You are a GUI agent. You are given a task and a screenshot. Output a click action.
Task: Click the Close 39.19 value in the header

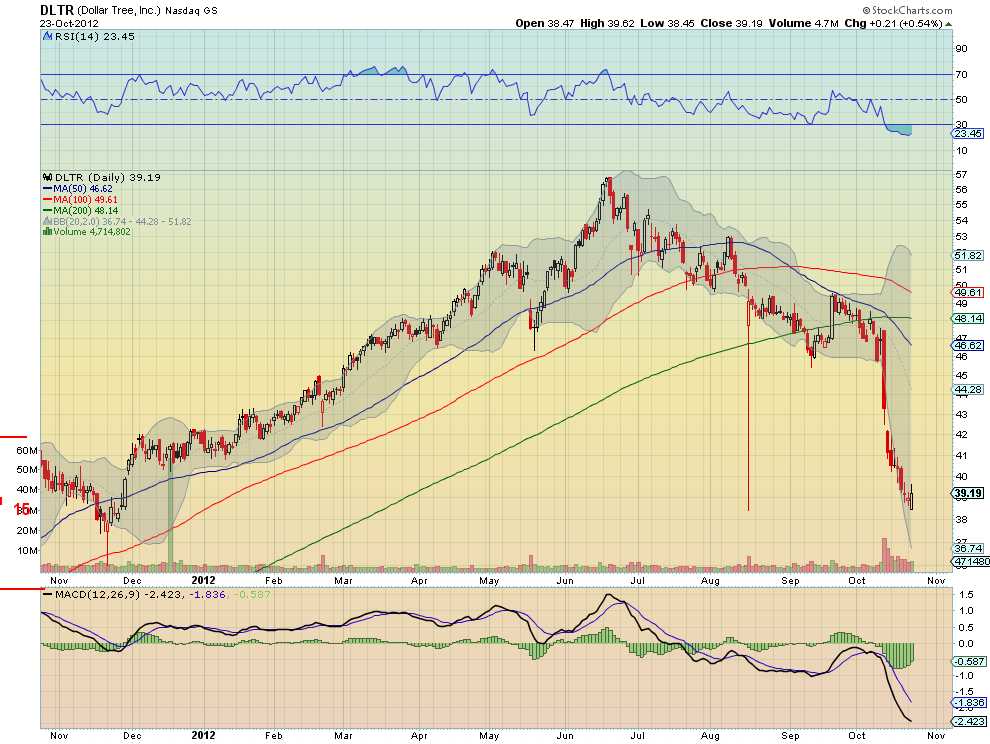point(731,23)
